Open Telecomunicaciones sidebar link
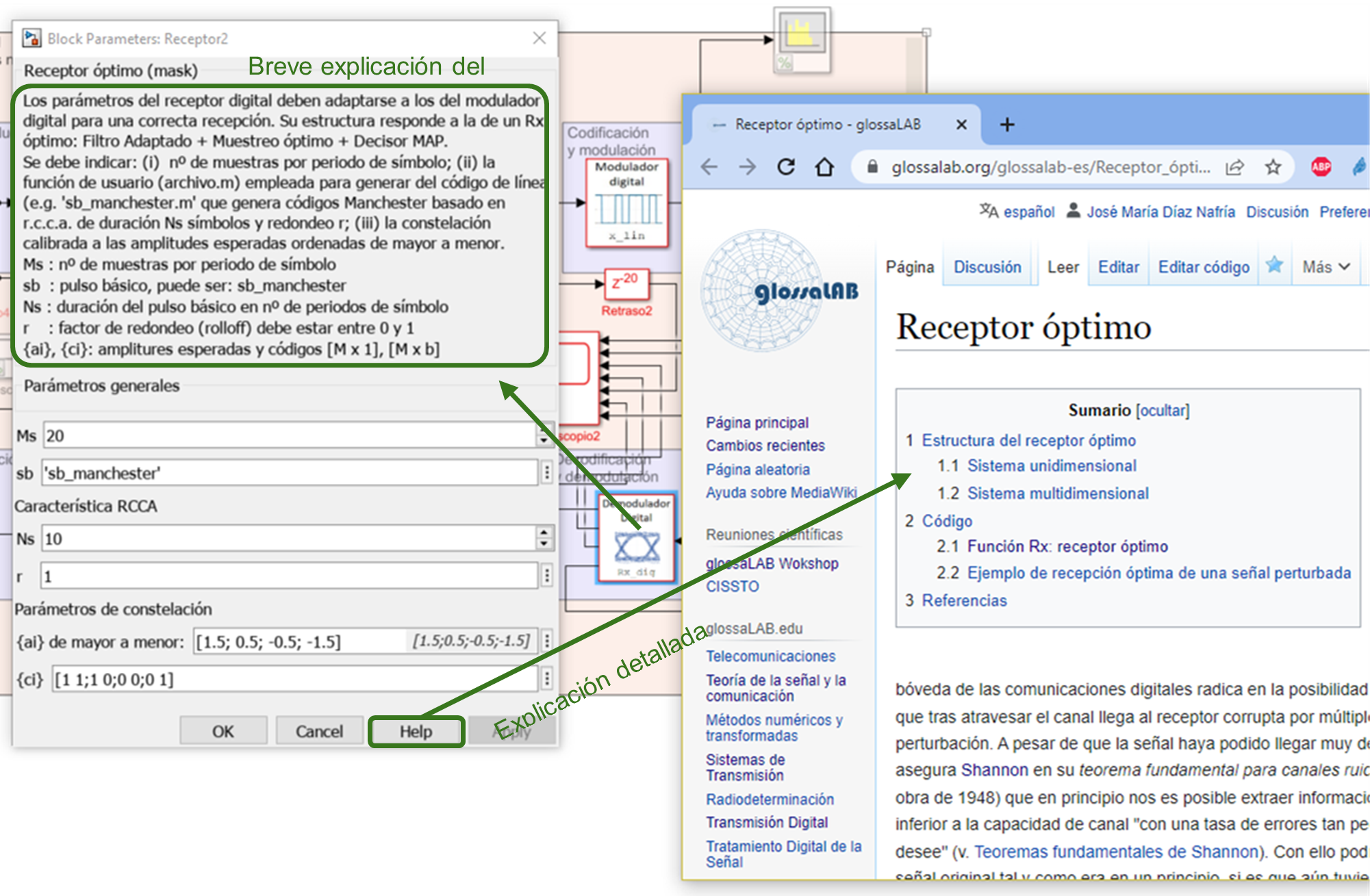This screenshot has height=896, width=1370. [x=771, y=656]
